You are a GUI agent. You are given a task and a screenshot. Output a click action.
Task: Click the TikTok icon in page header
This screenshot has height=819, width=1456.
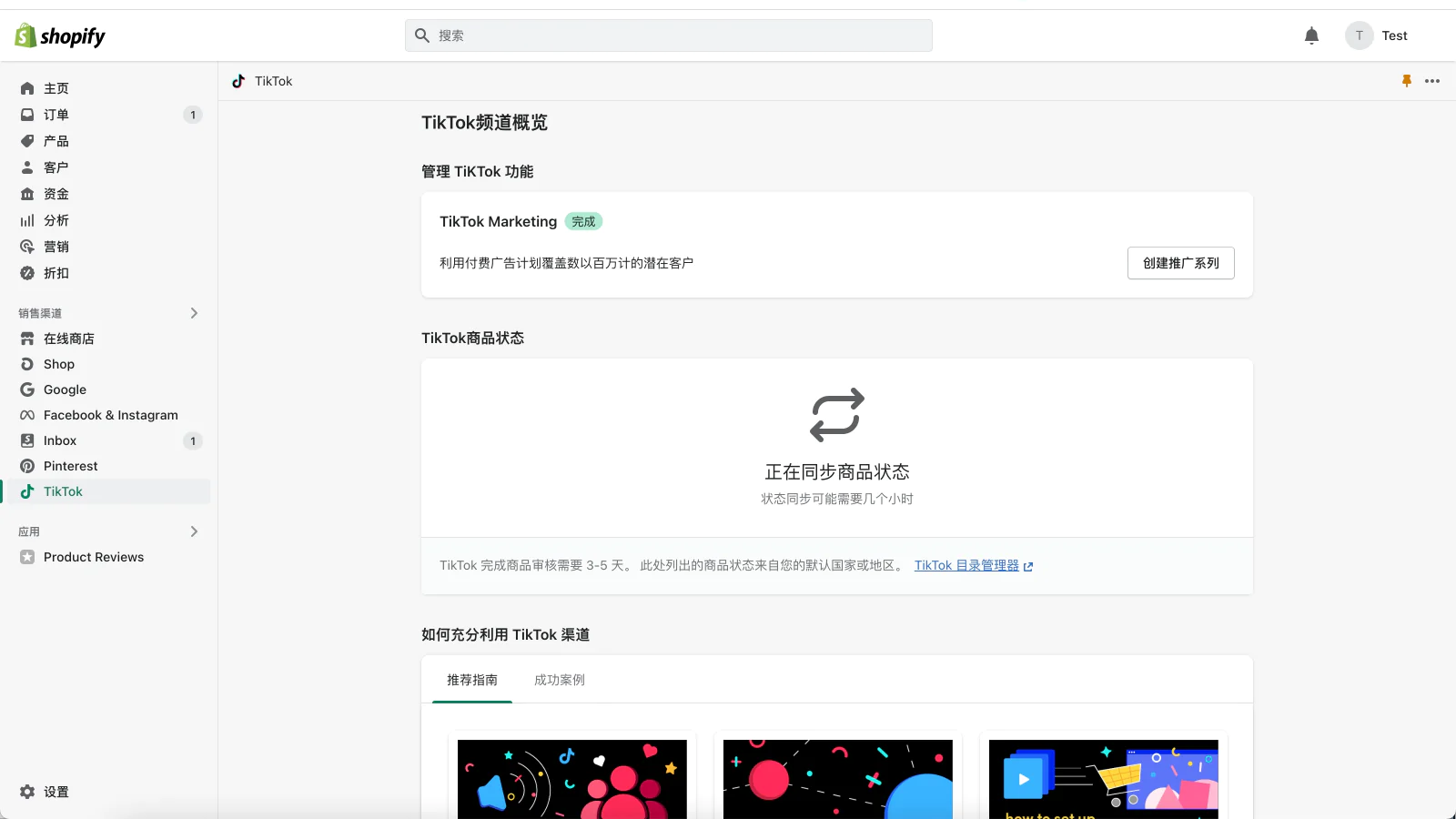click(x=238, y=81)
